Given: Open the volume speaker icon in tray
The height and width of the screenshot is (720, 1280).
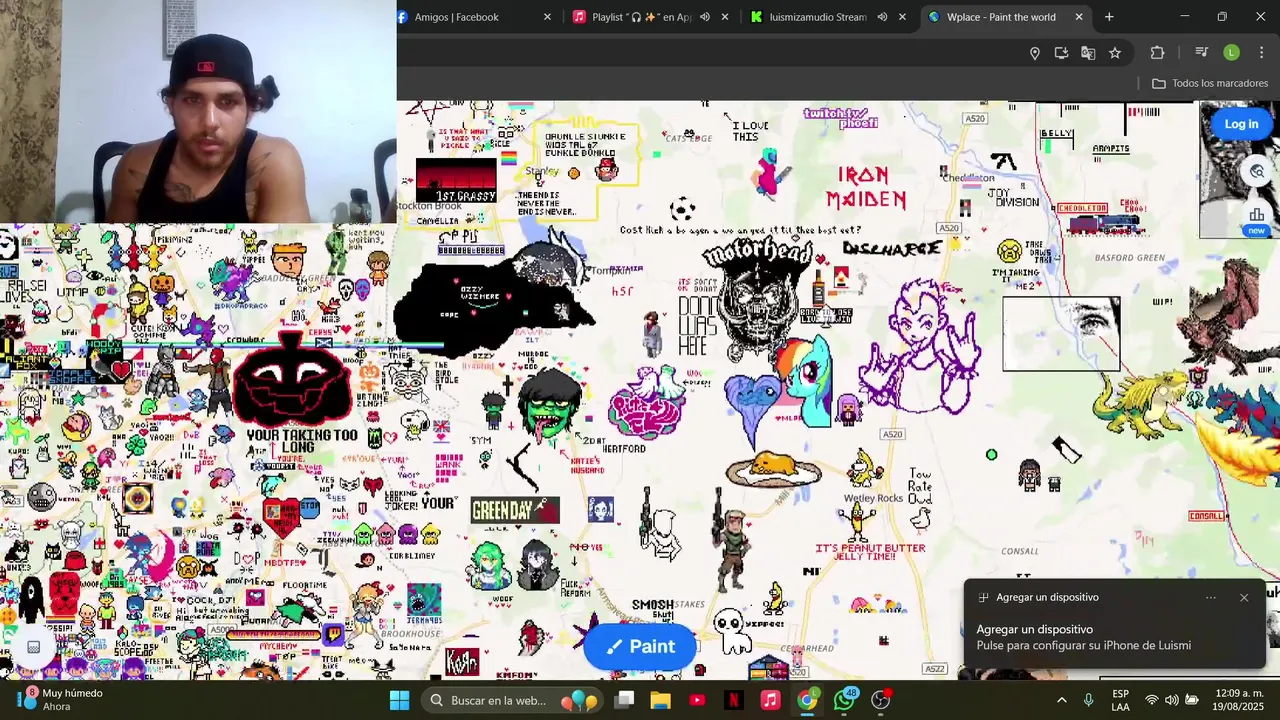Looking at the screenshot, I should point(1172,700).
